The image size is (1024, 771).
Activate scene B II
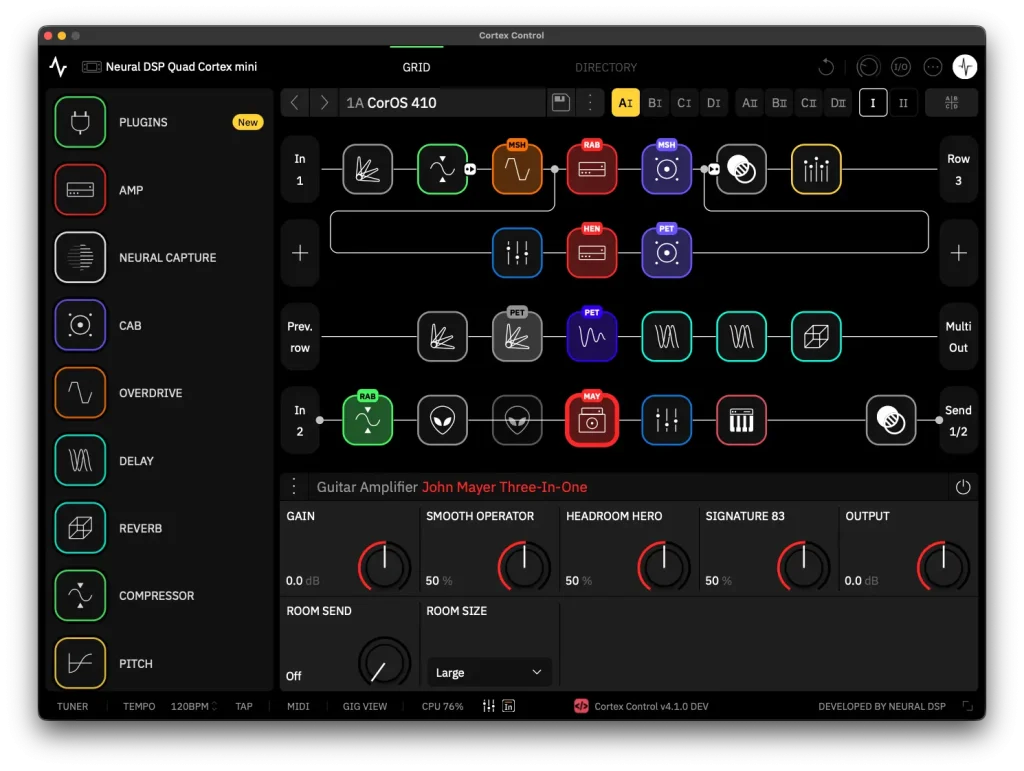tap(779, 102)
